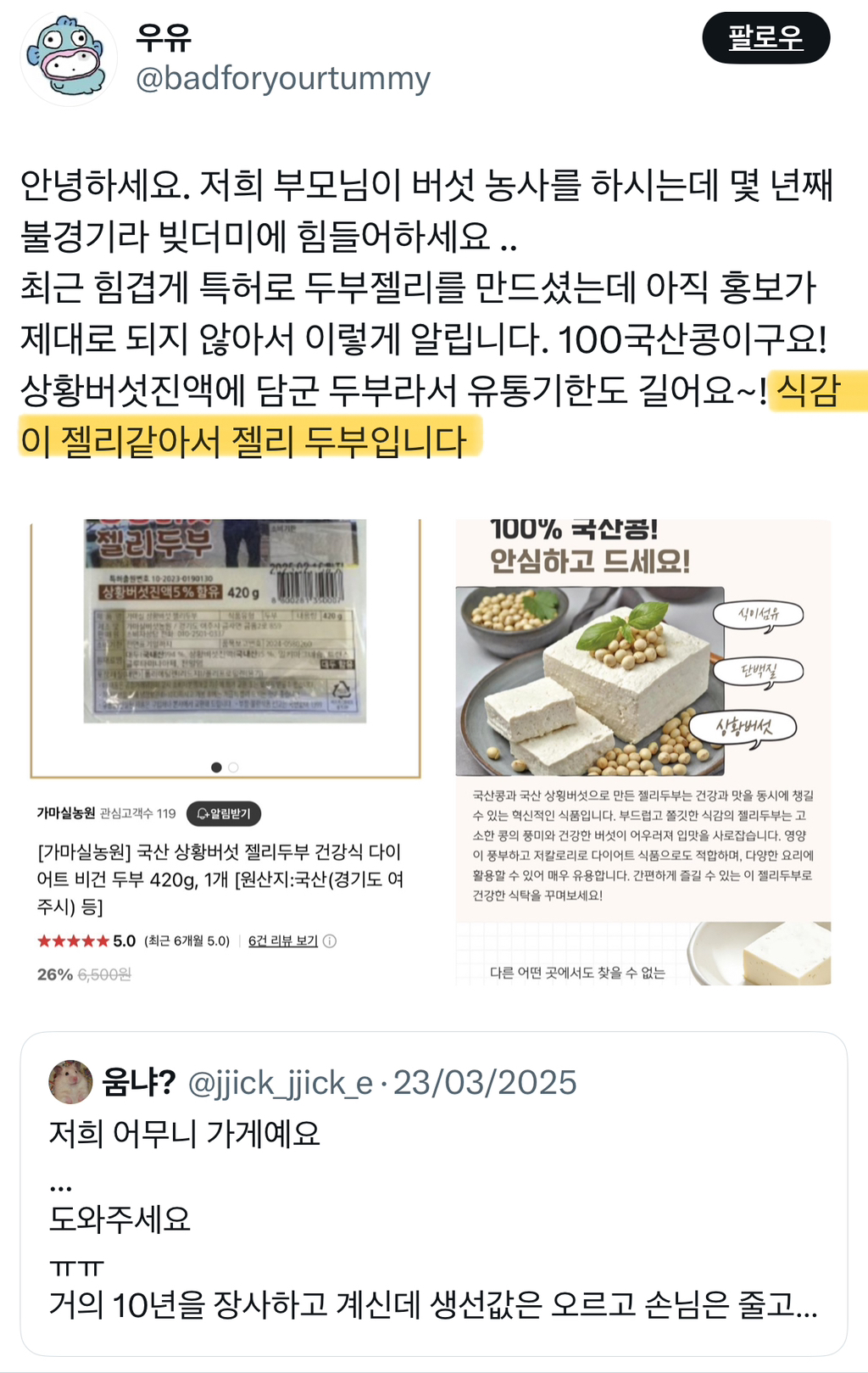Select the second carousel dot under package
868x1373 pixels.
(x=233, y=767)
